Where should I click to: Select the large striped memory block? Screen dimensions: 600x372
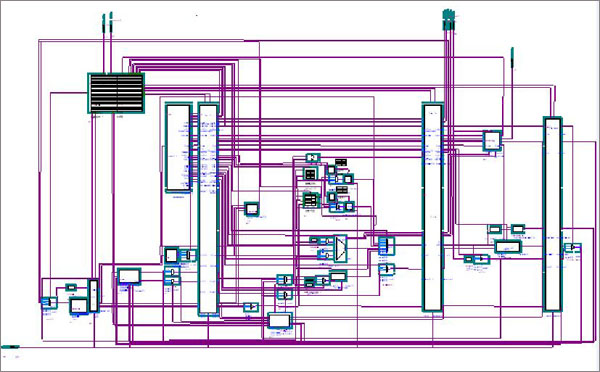(116, 93)
